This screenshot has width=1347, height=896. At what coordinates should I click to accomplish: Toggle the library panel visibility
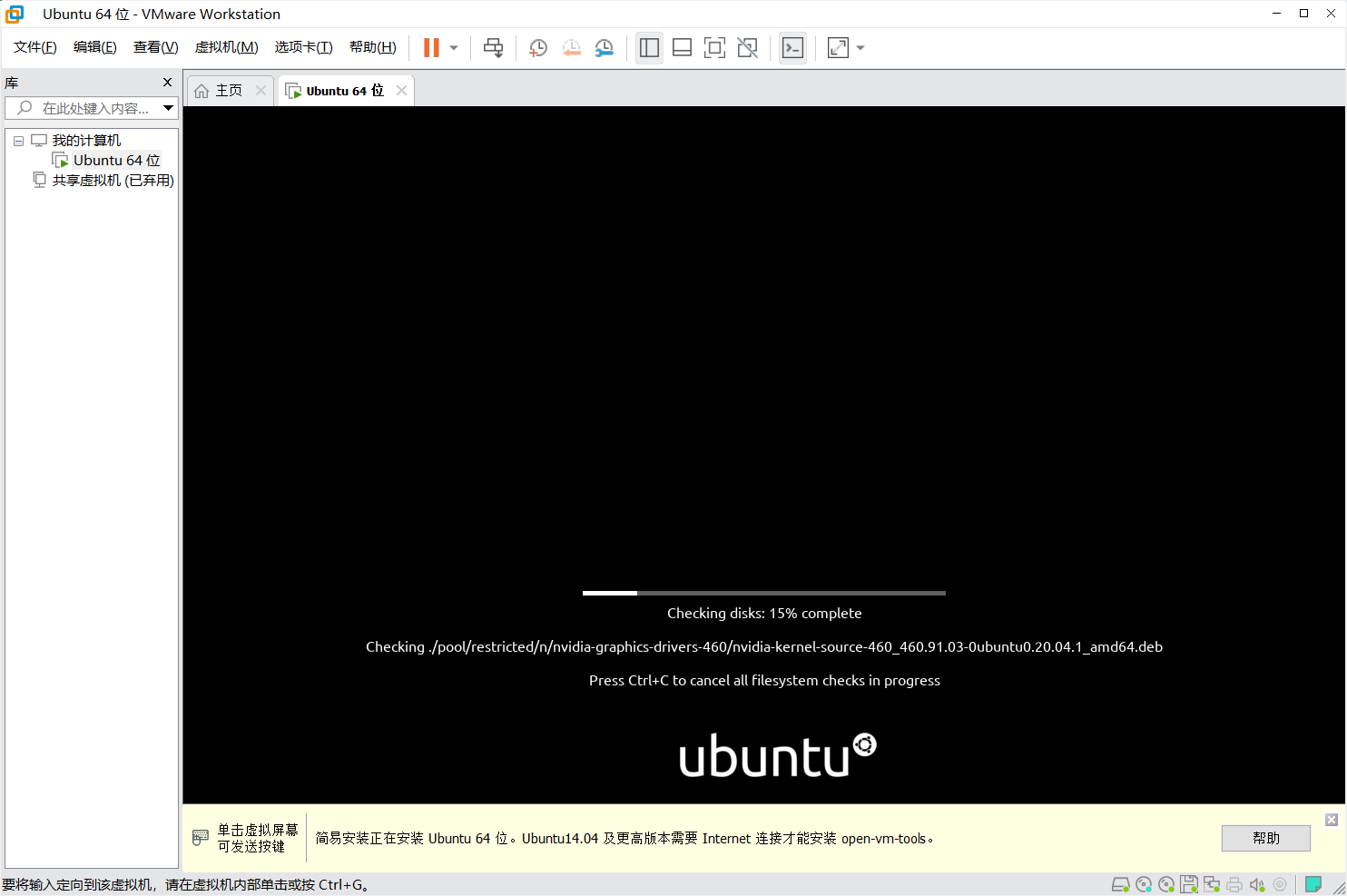pos(648,47)
